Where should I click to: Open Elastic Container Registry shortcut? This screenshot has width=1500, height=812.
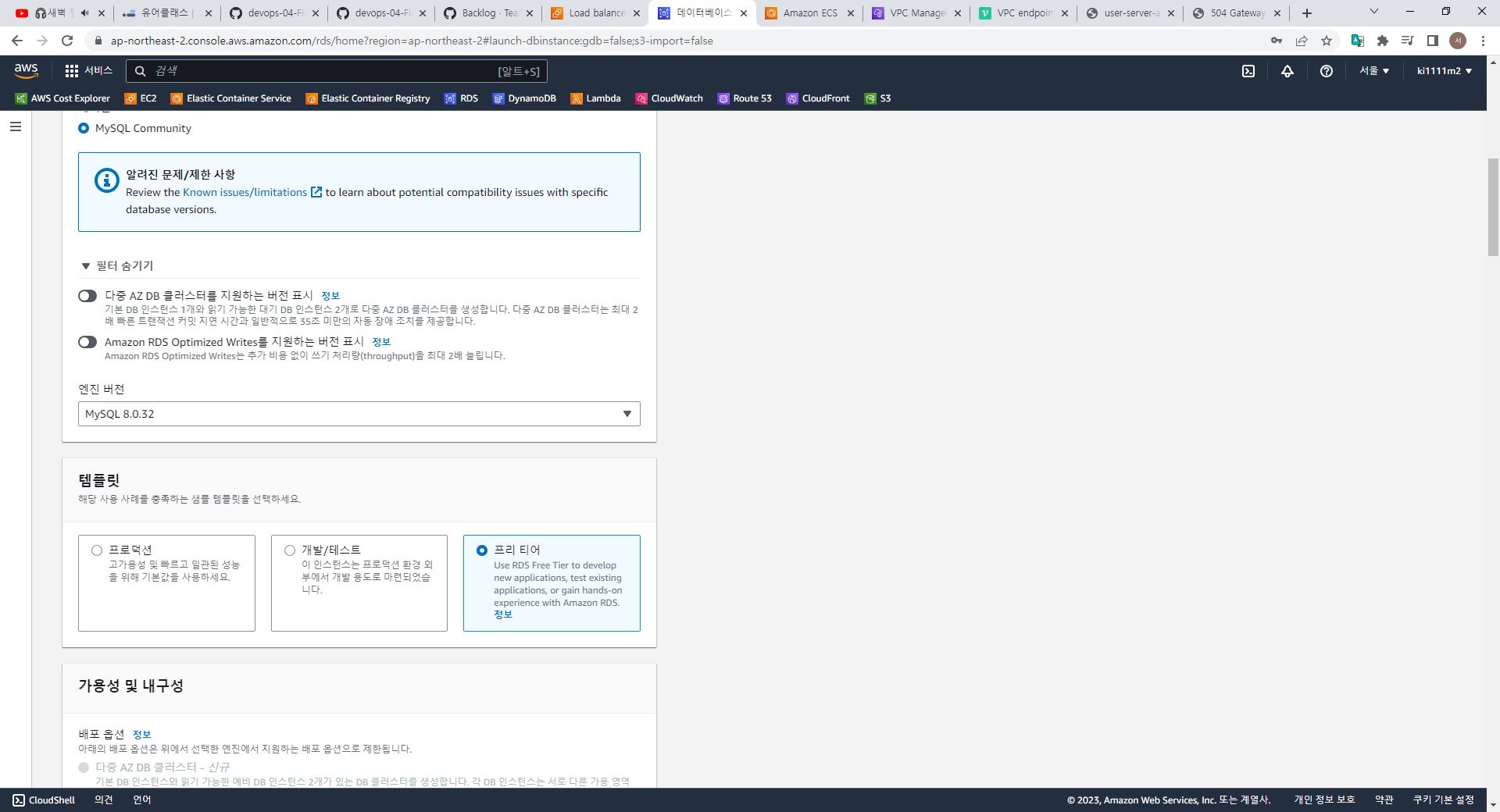pyautogui.click(x=368, y=98)
